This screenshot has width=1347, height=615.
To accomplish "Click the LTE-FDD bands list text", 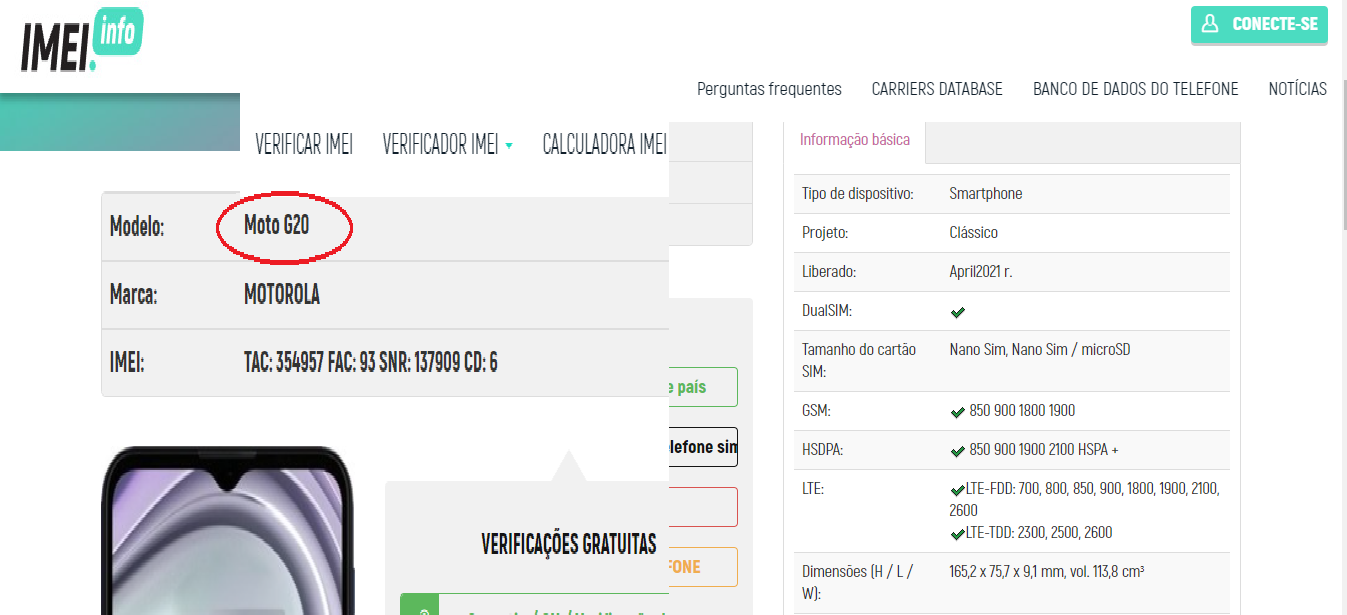I will [x=1085, y=499].
